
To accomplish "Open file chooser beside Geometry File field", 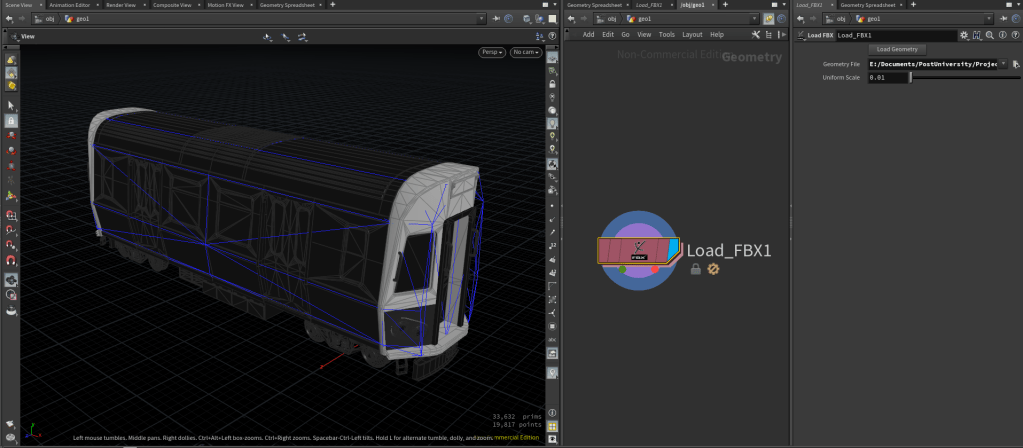I will 1016,63.
